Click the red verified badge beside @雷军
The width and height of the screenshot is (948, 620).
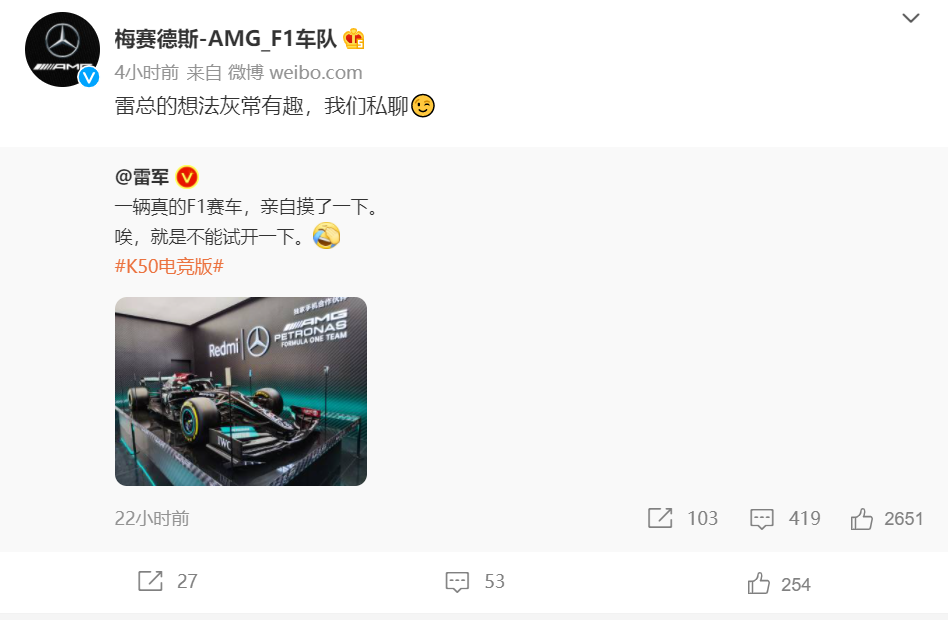tap(187, 177)
